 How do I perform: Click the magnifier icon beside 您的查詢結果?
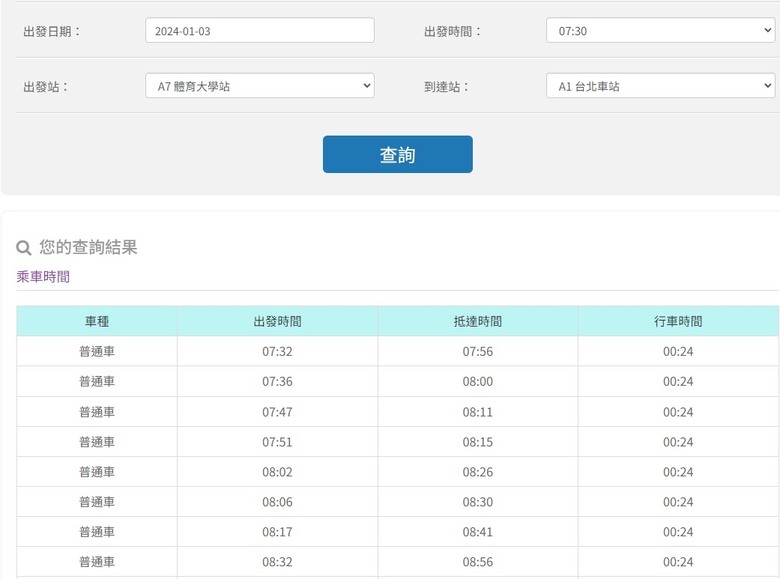click(x=24, y=247)
